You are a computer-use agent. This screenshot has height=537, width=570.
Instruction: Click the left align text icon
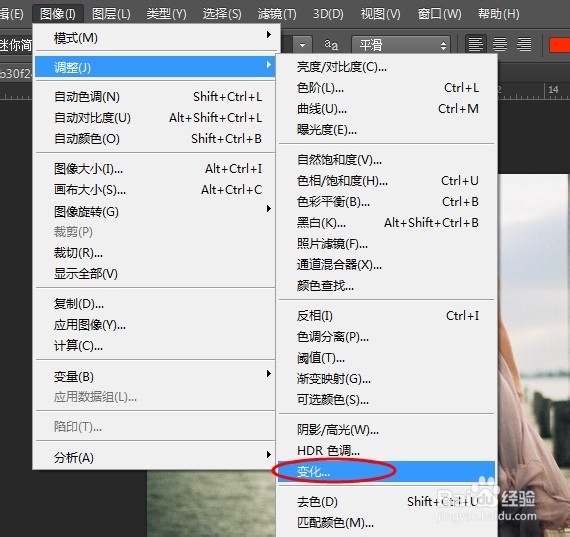[476, 45]
